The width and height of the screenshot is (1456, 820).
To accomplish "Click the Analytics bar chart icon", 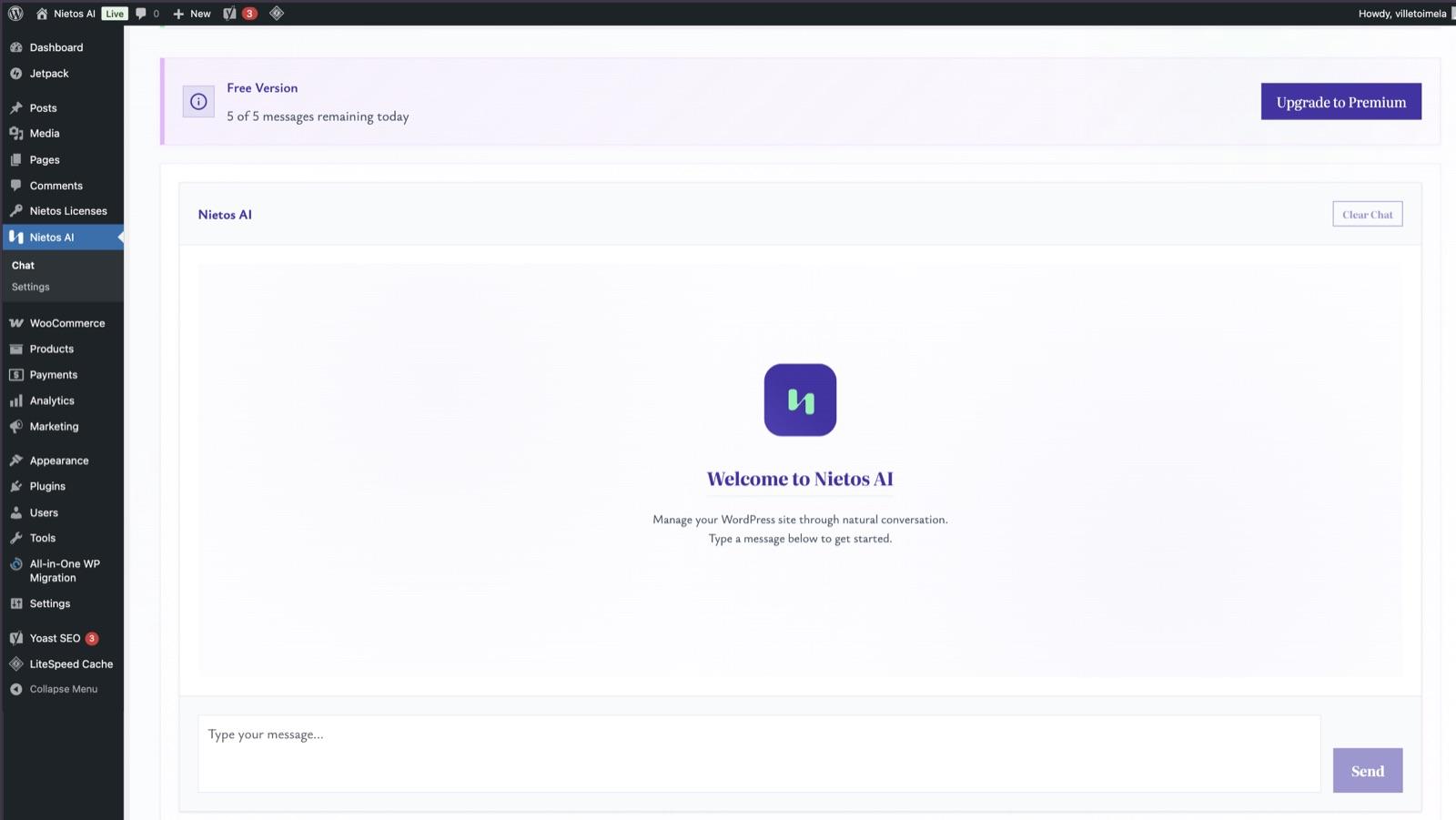I will click(15, 400).
